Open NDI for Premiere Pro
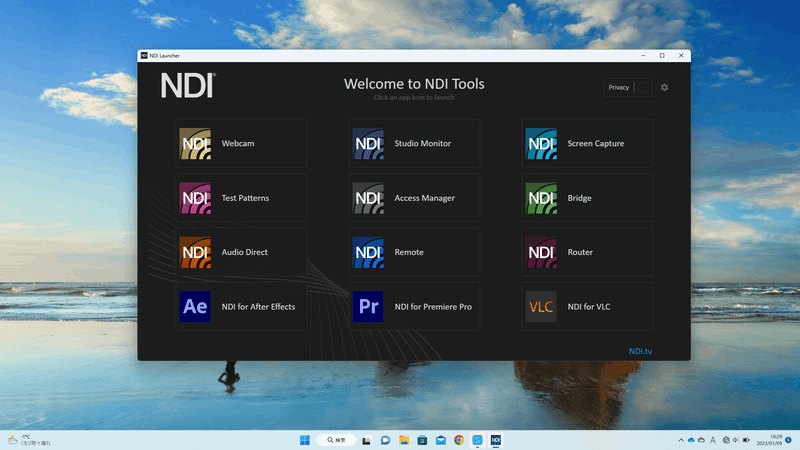The image size is (800, 450). (x=414, y=306)
